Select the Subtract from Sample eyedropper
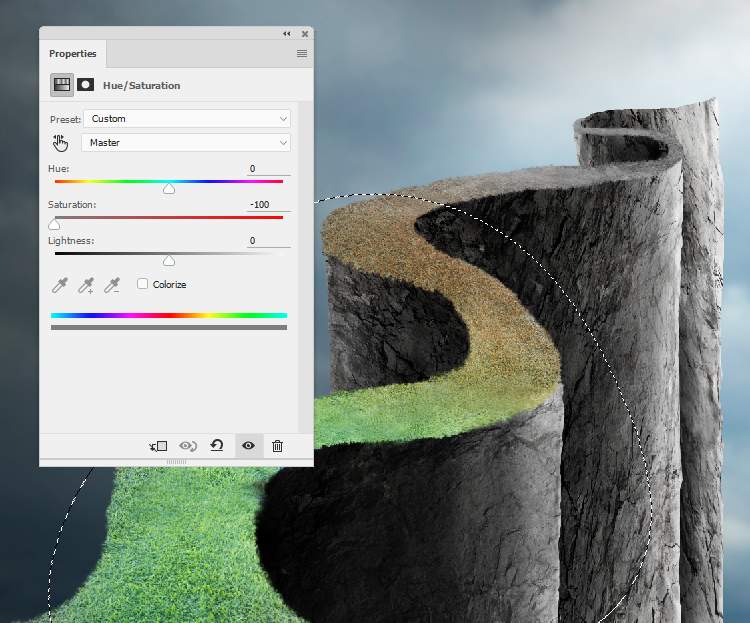750x623 pixels. point(112,285)
